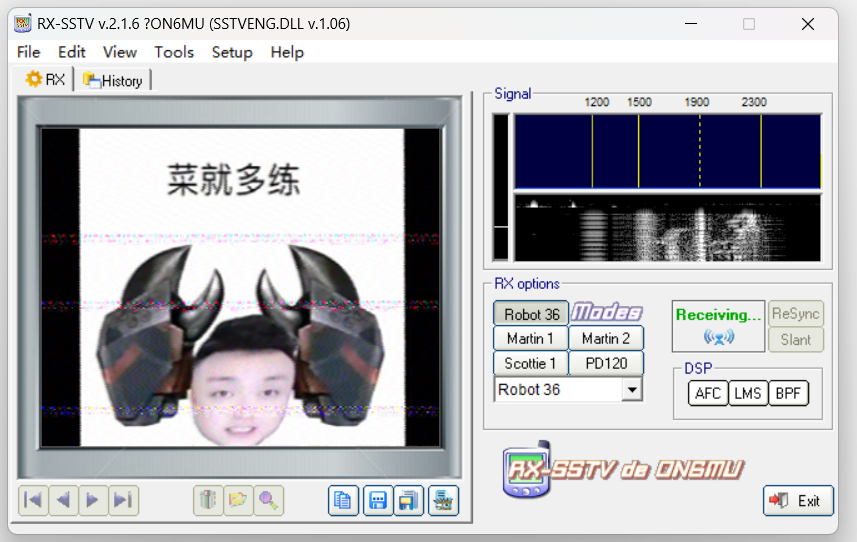Click the rightmost icon in the bottom toolbar

(443, 500)
